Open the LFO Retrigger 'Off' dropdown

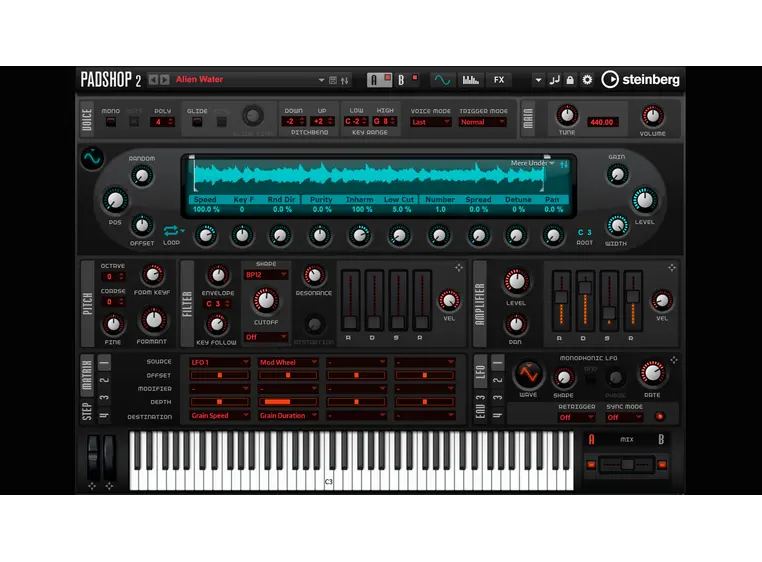[x=576, y=417]
